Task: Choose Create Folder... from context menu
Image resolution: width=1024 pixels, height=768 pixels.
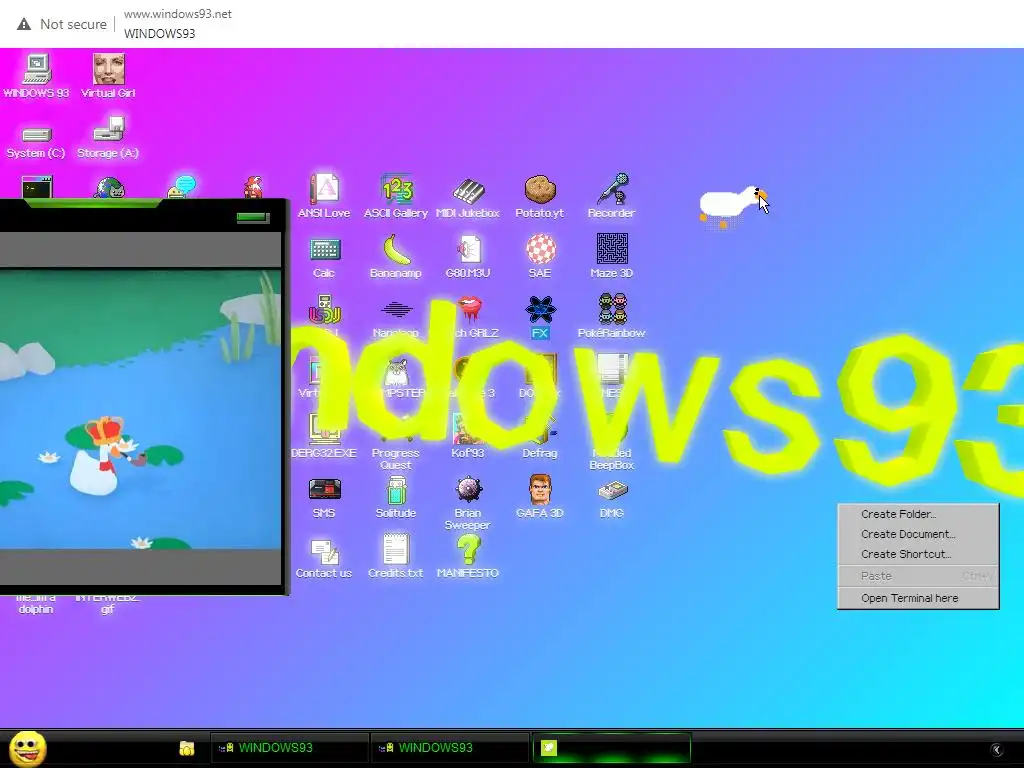Action: [918, 514]
